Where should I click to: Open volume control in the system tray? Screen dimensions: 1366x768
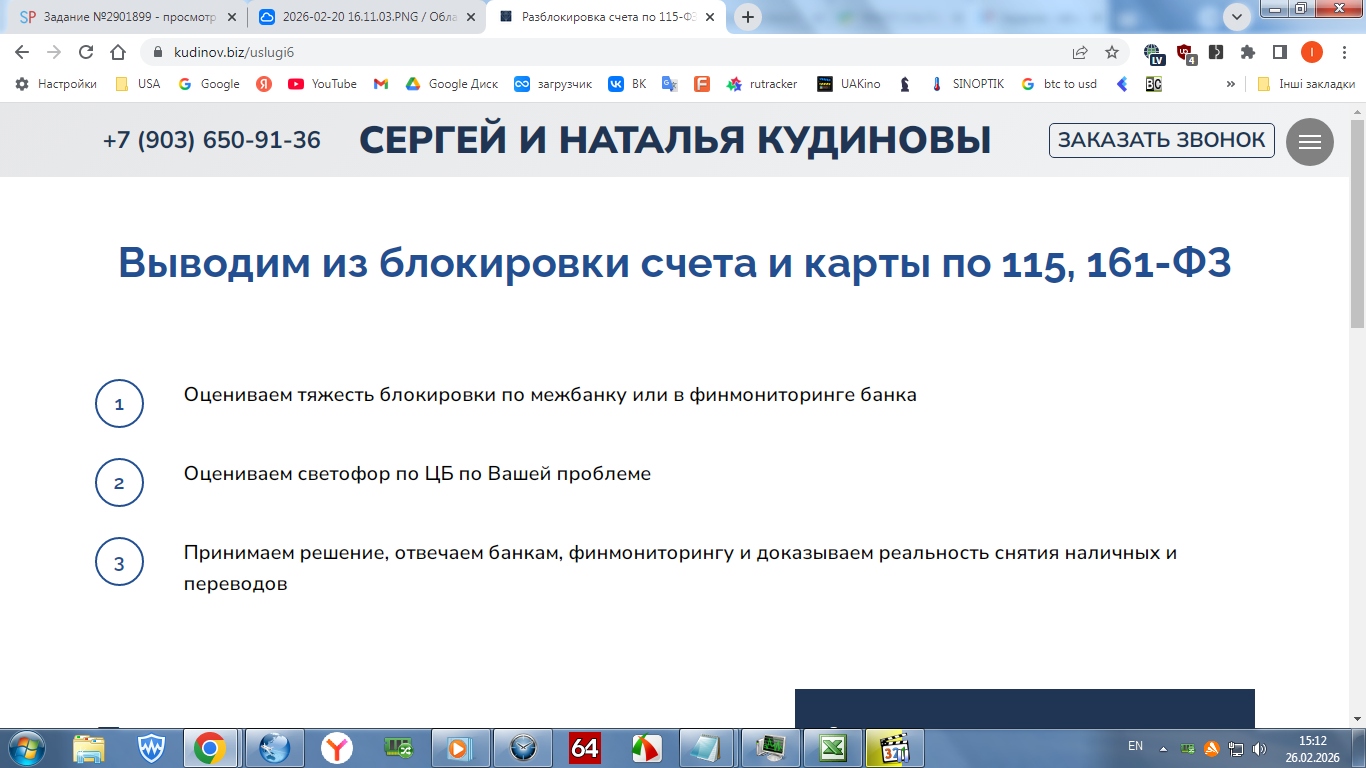tap(1258, 748)
